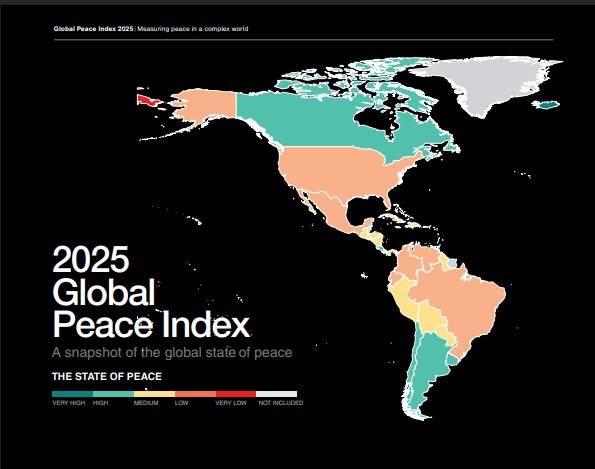595x469 pixels.
Task: Click the snapshot of global peace subtitle
Action: coord(172,353)
